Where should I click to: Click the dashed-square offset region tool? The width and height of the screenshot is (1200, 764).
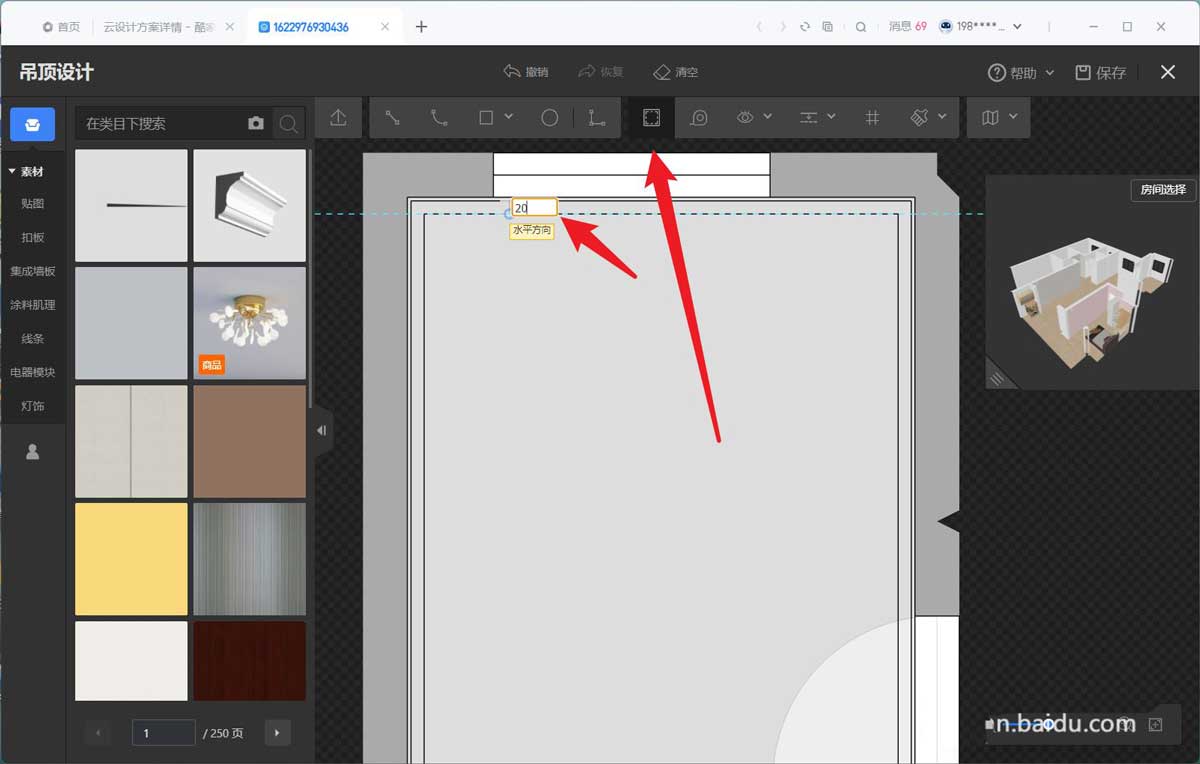(651, 118)
